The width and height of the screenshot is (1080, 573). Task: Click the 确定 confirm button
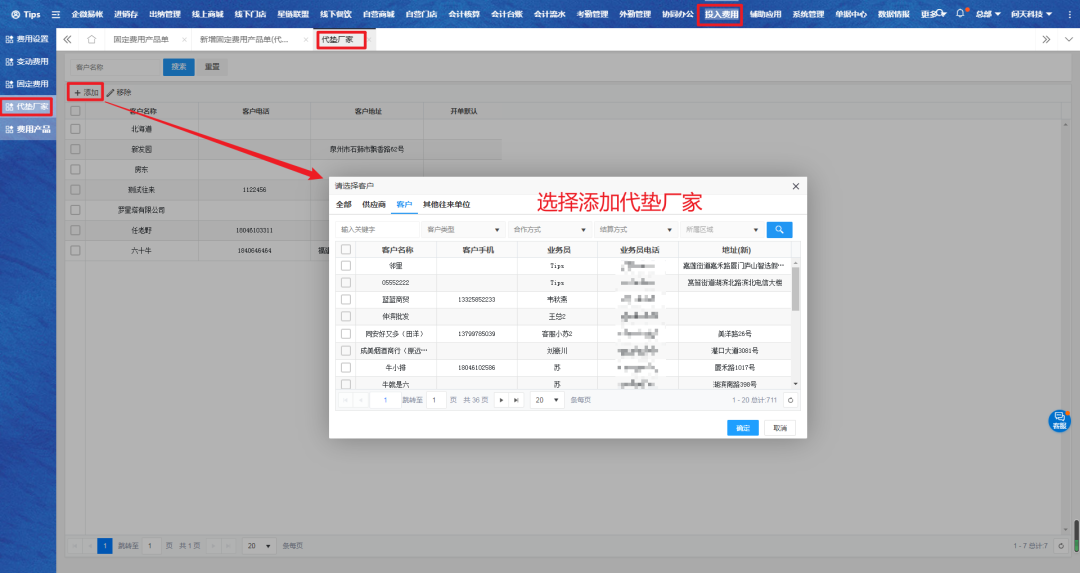[x=742, y=428]
